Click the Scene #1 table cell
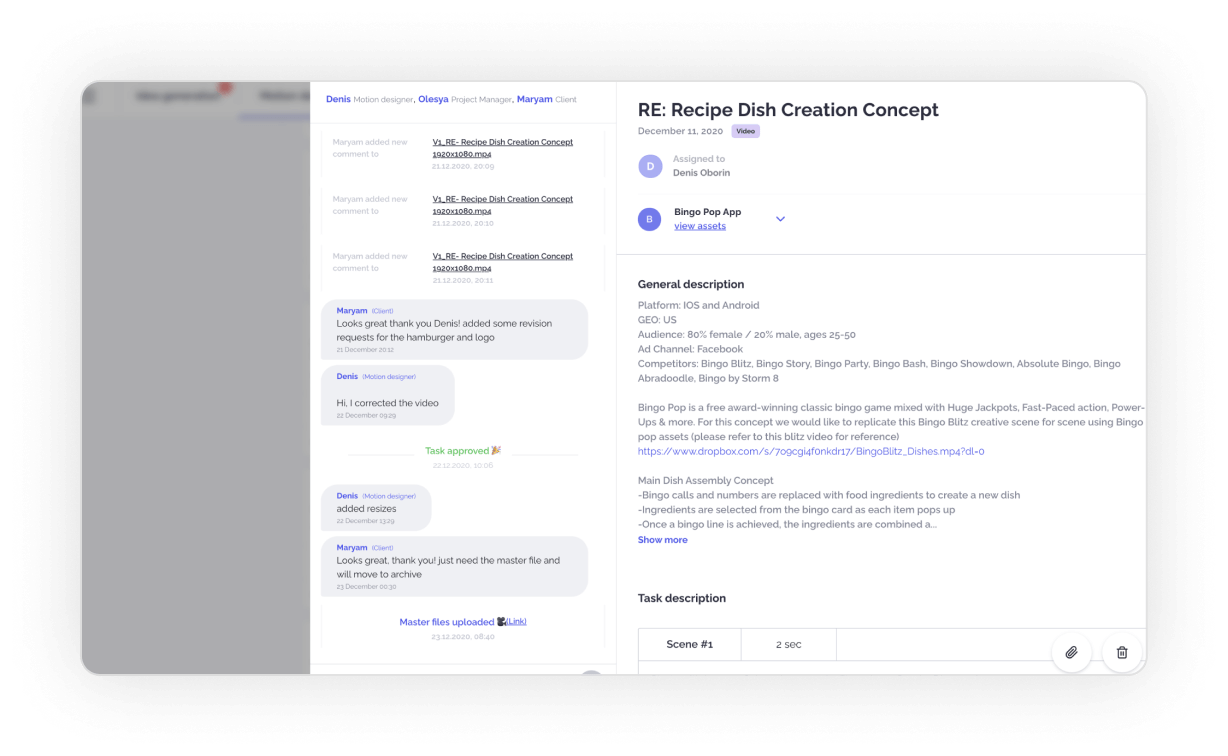The image size is (1228, 756). 689,645
